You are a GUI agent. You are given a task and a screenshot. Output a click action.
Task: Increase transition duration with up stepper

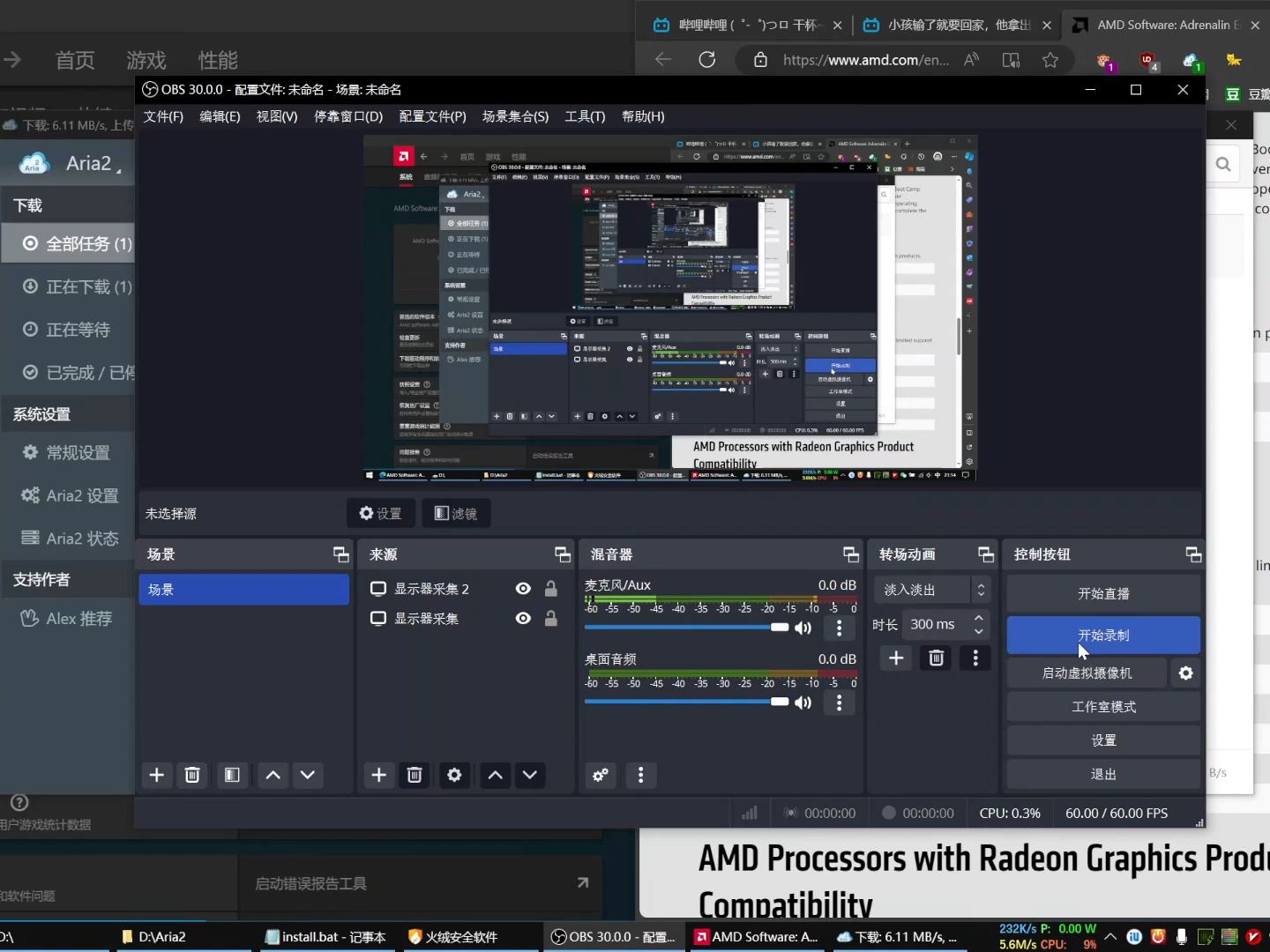[979, 618]
